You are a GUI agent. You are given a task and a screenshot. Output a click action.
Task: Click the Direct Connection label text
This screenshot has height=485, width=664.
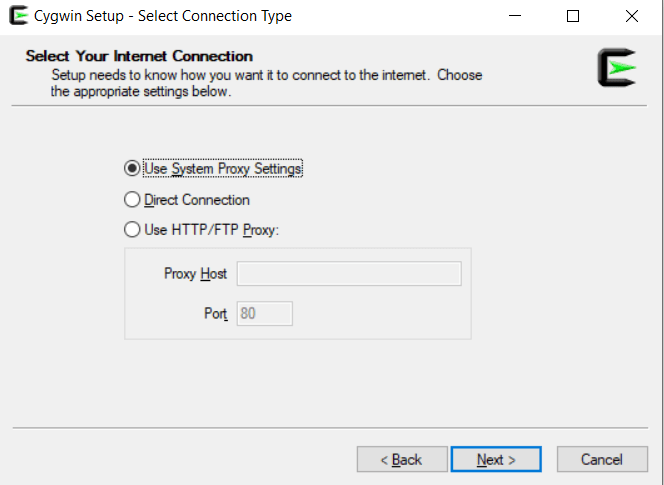pos(197,200)
